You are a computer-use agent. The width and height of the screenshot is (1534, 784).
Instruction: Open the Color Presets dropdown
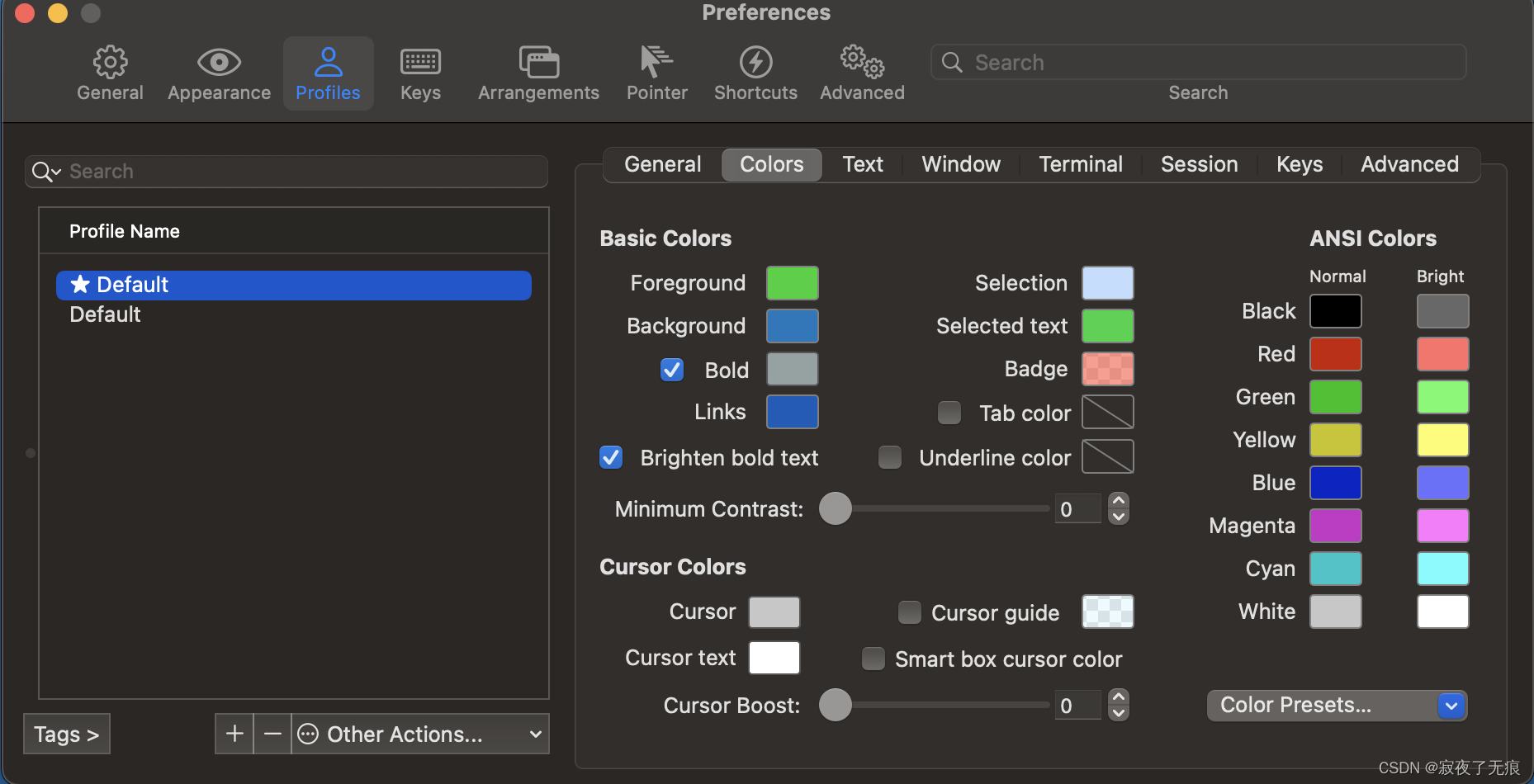(1335, 705)
